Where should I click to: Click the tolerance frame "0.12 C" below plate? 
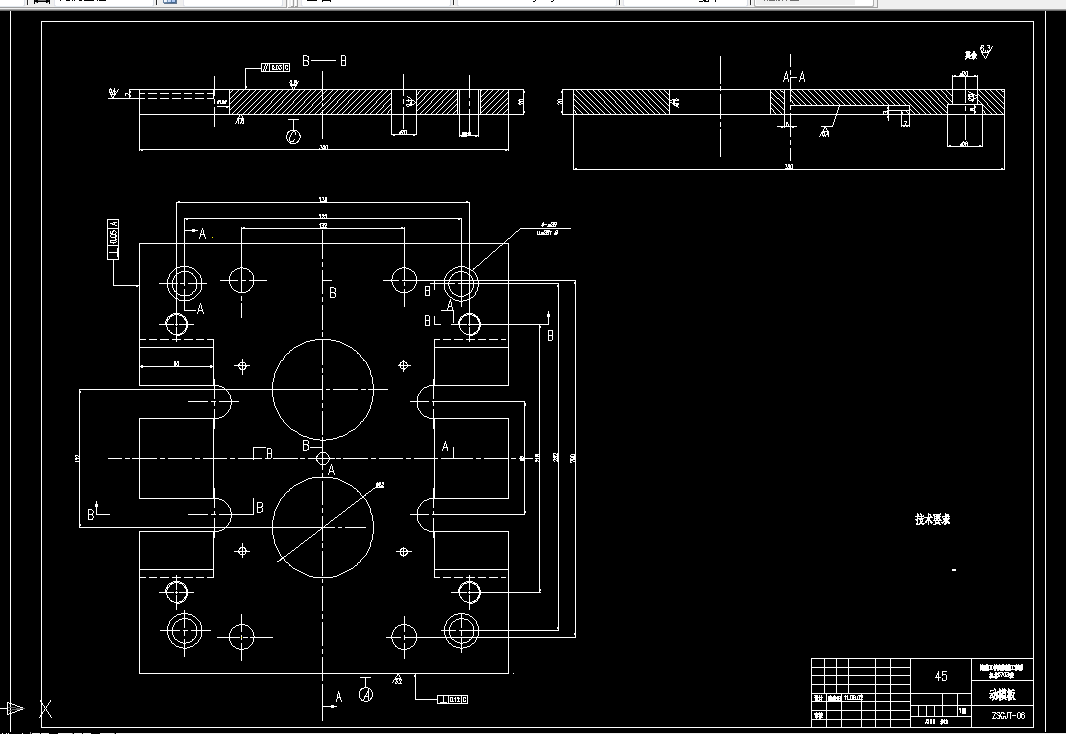[x=452, y=699]
